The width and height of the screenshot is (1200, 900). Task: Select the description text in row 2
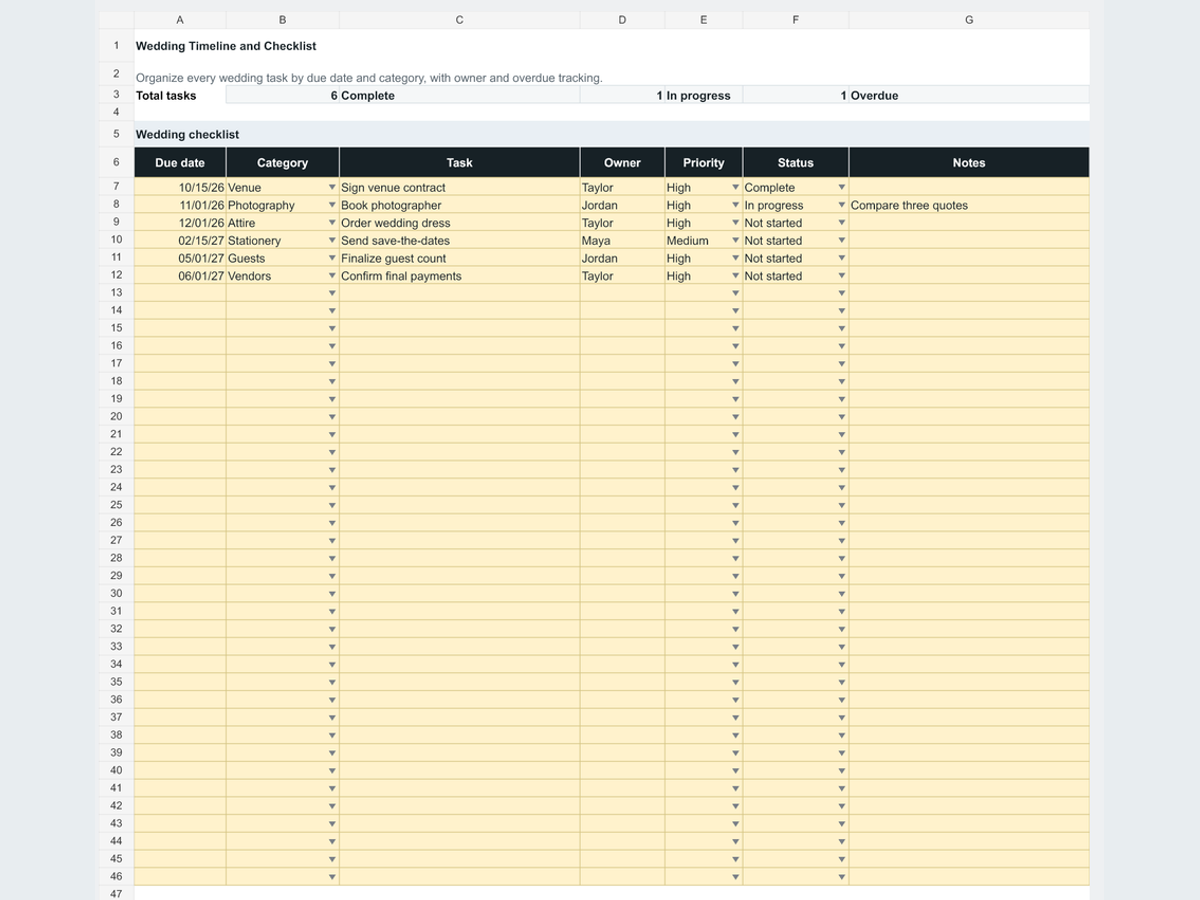[x=369, y=77]
